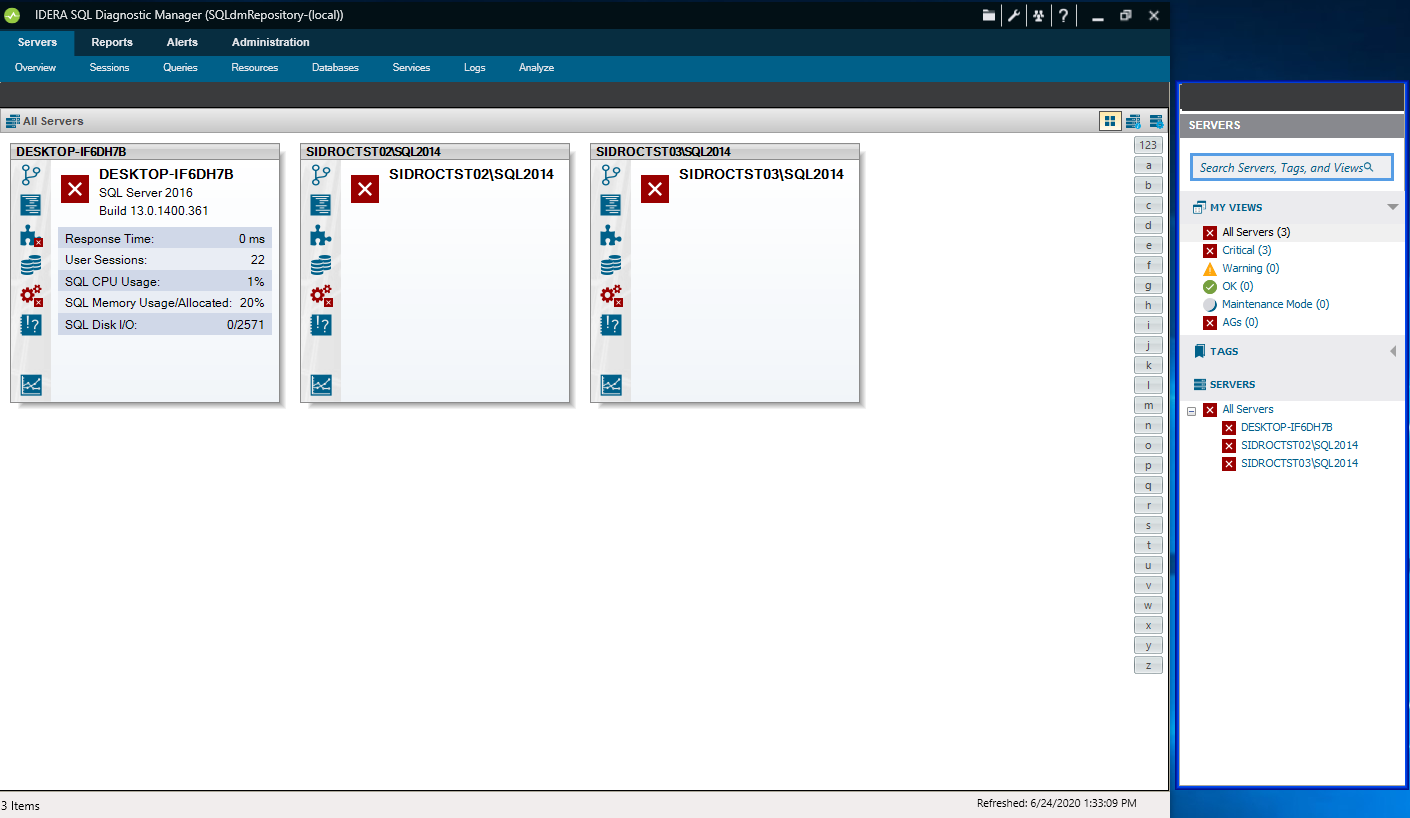
Task: Click the people community icon in title bar
Action: [1038, 15]
